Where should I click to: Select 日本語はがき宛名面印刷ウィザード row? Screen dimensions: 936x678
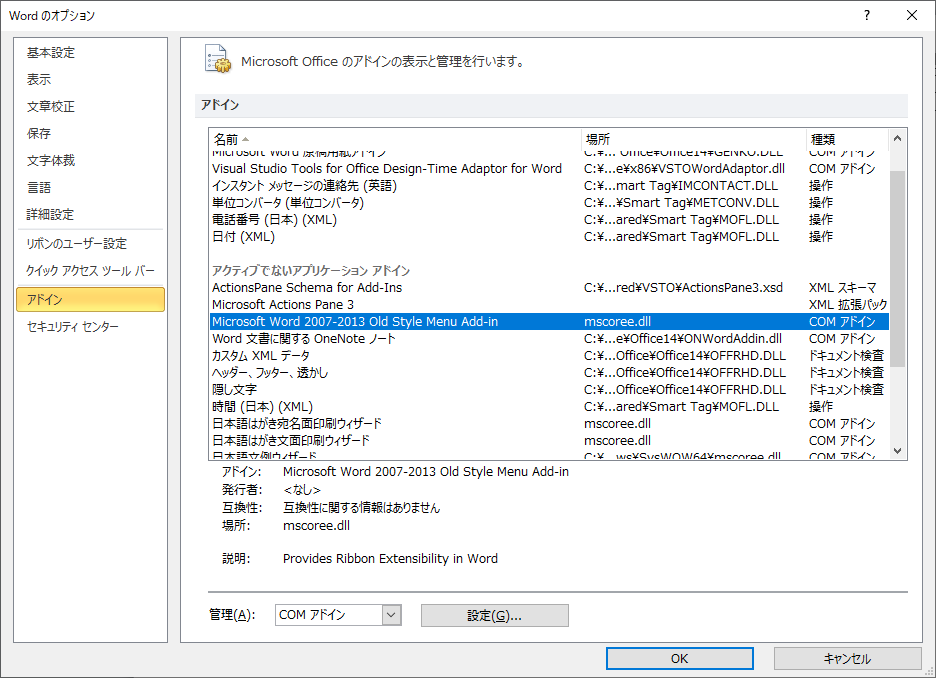549,424
